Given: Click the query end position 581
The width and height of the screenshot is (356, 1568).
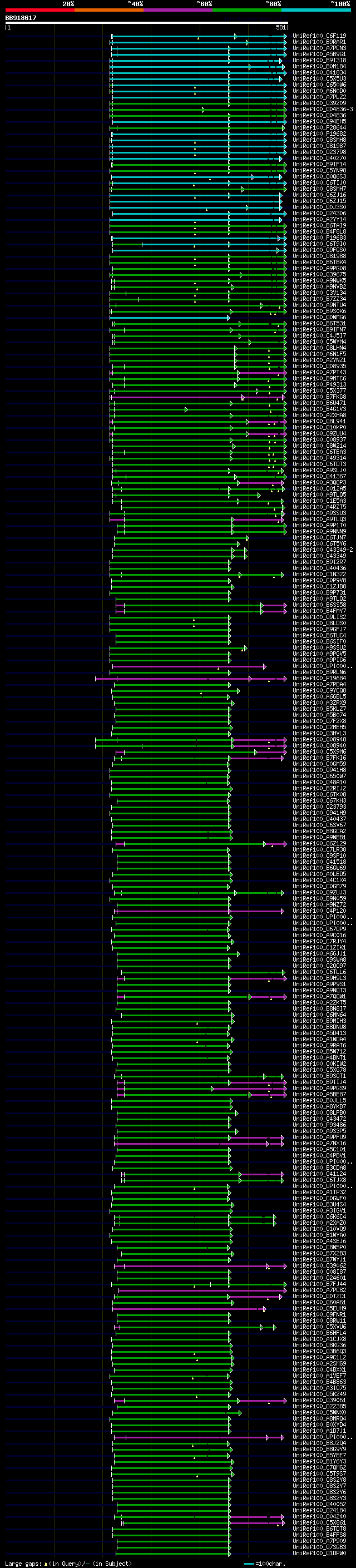Looking at the screenshot, I should click(x=280, y=27).
